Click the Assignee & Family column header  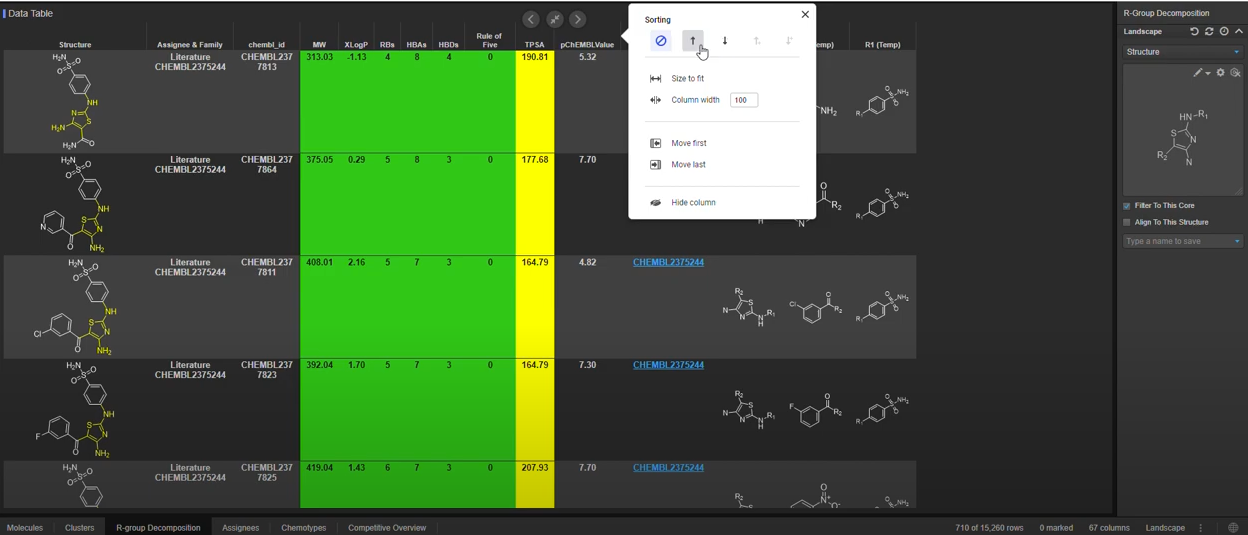tap(190, 45)
